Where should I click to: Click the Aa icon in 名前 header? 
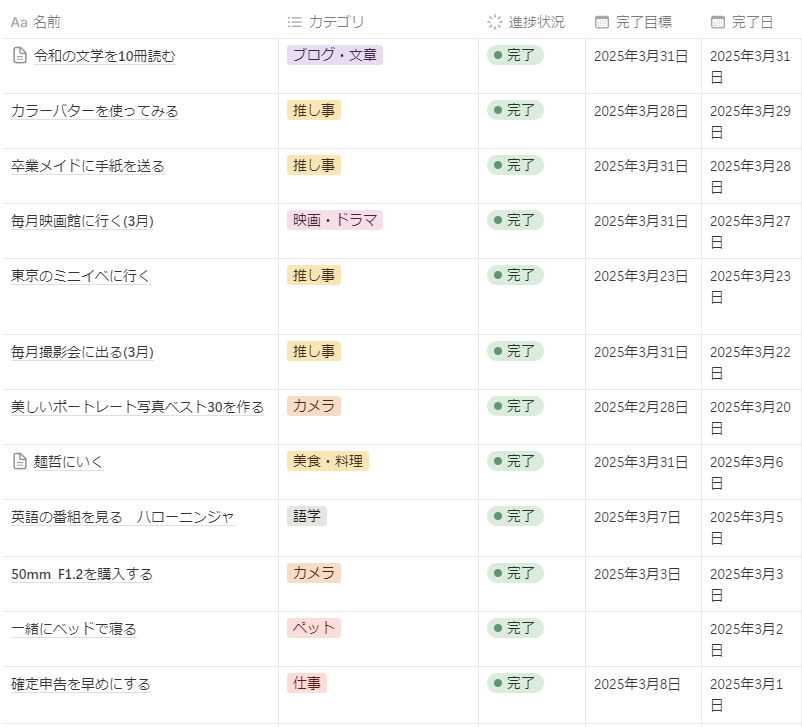pyautogui.click(x=18, y=22)
